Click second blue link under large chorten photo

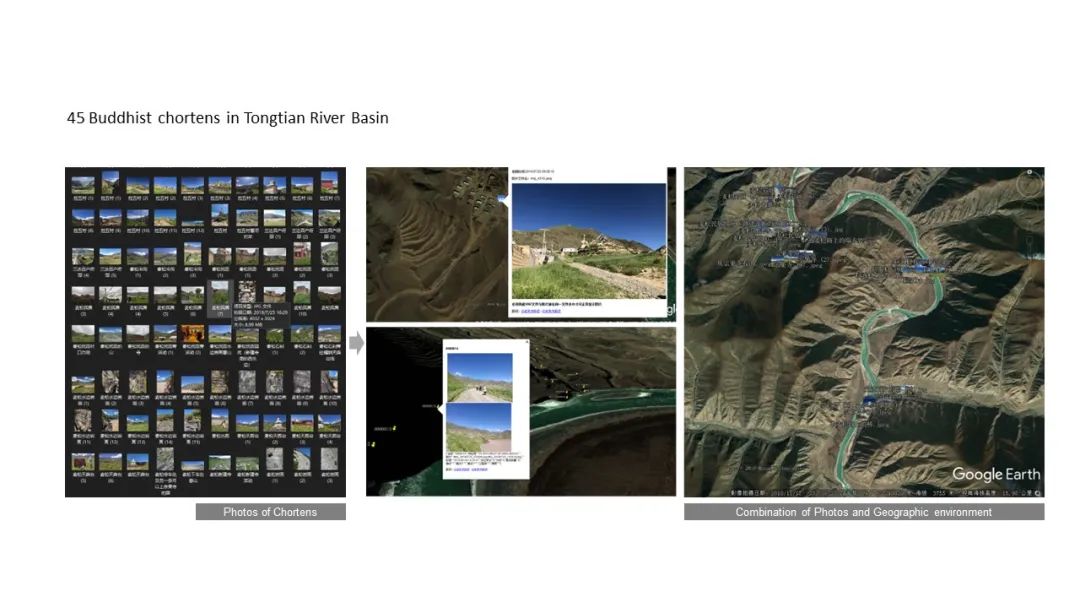click(x=551, y=311)
